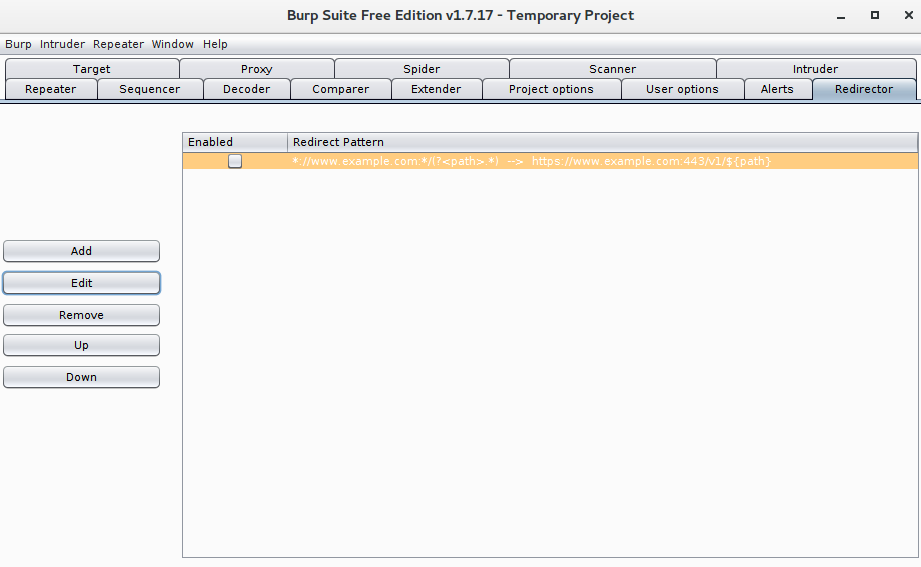Select the Redirector tab
Image resolution: width=921 pixels, height=567 pixels.
[864, 89]
